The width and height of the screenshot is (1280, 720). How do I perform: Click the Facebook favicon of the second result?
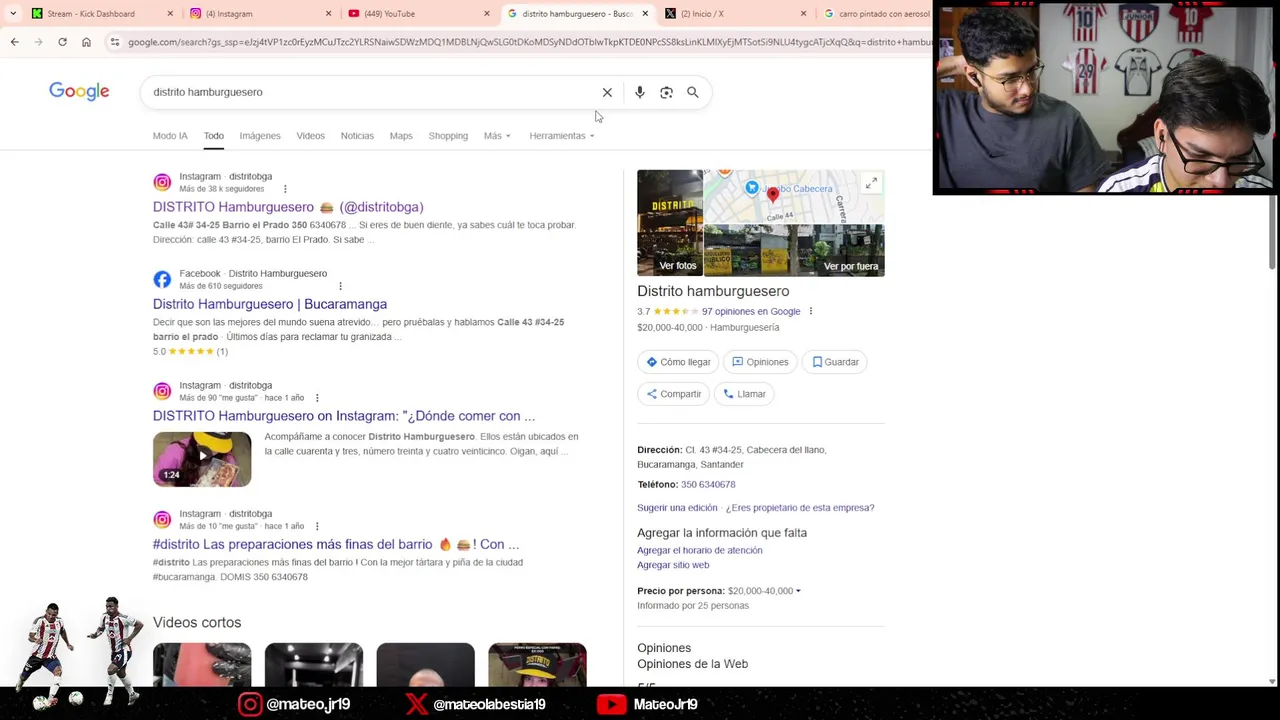coord(162,279)
